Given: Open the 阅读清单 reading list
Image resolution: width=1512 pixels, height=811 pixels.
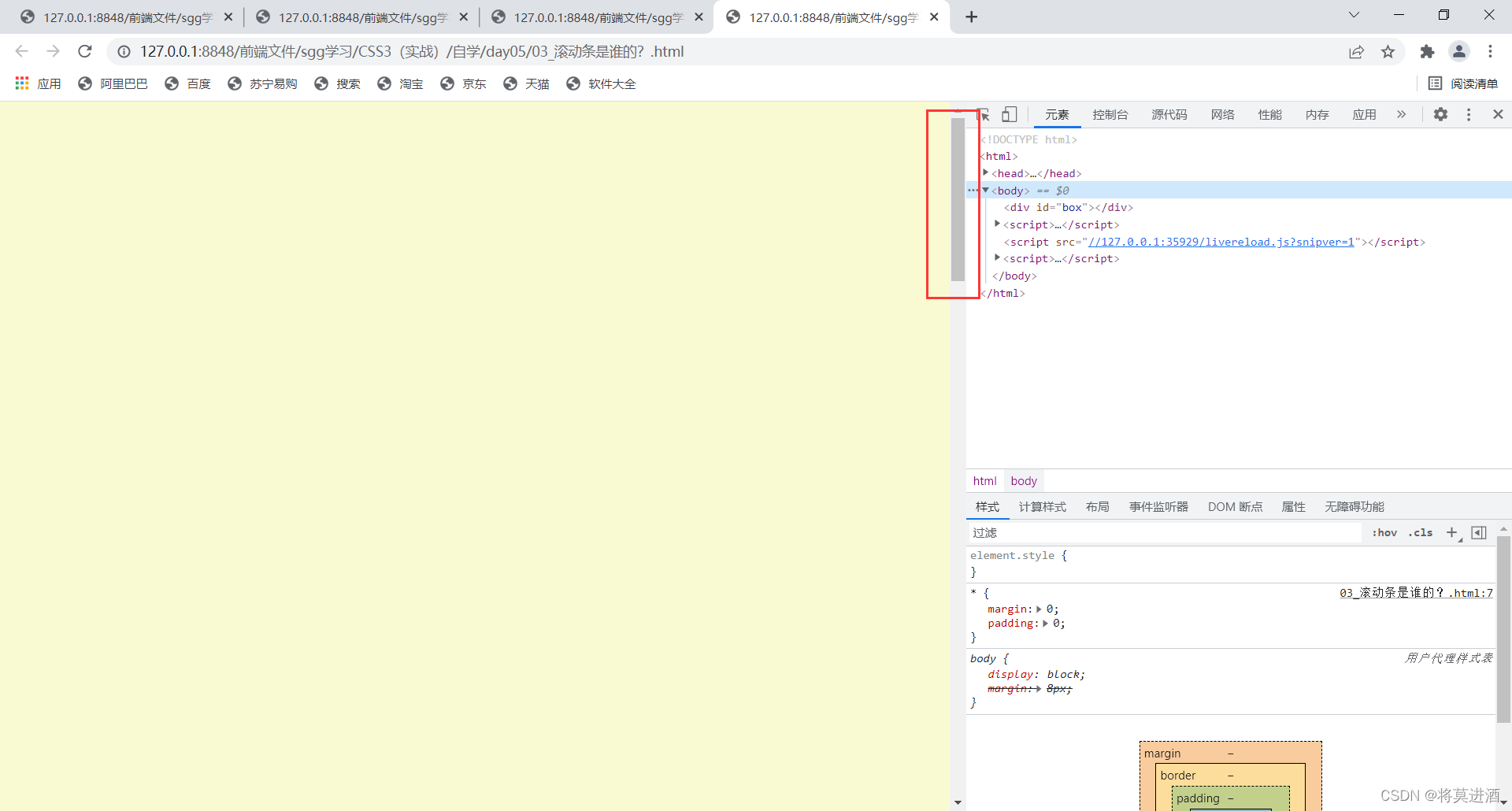Looking at the screenshot, I should [x=1463, y=83].
